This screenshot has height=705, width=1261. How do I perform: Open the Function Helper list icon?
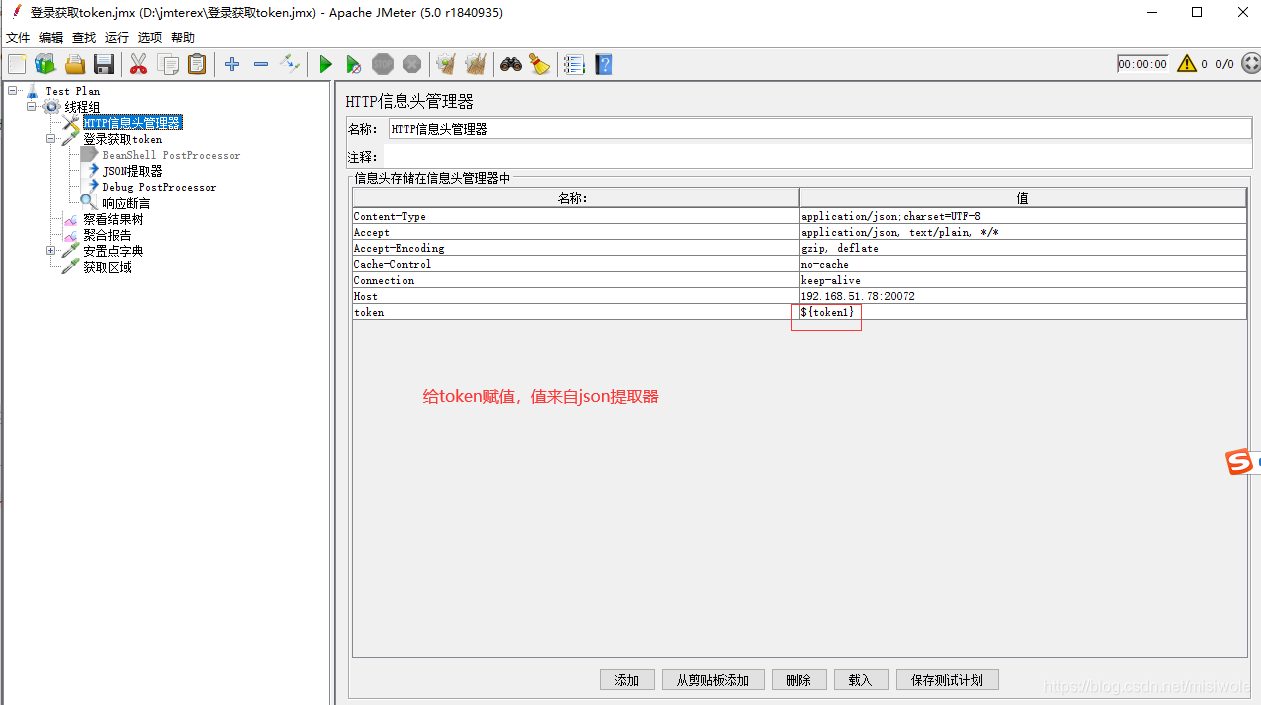pyautogui.click(x=574, y=64)
